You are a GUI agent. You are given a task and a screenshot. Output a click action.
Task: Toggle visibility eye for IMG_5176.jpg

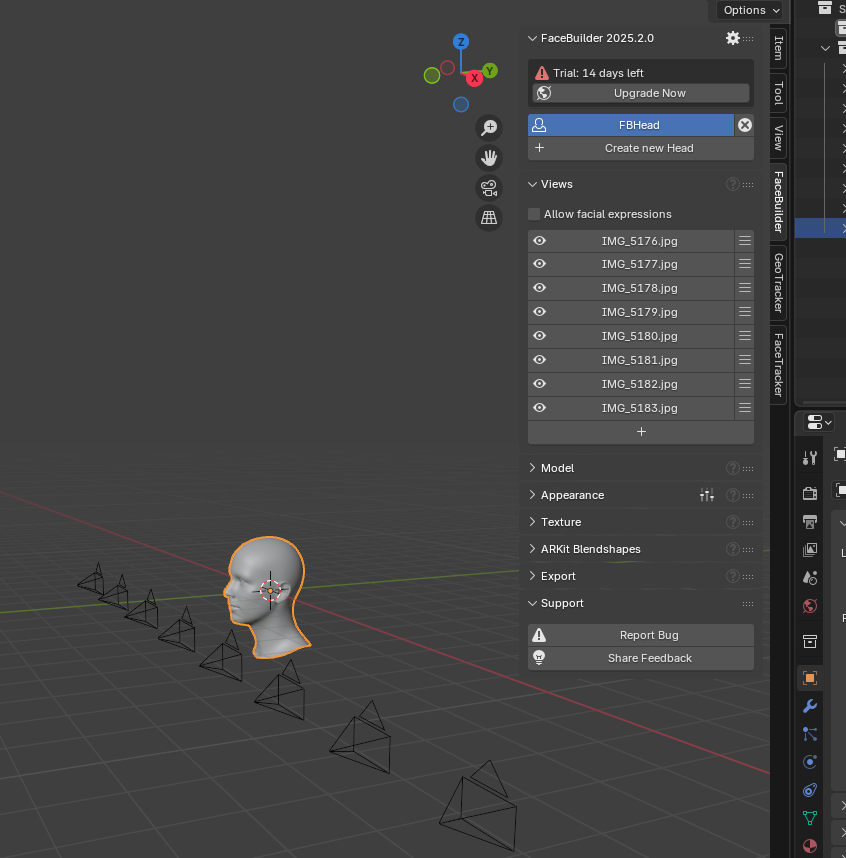(x=539, y=241)
